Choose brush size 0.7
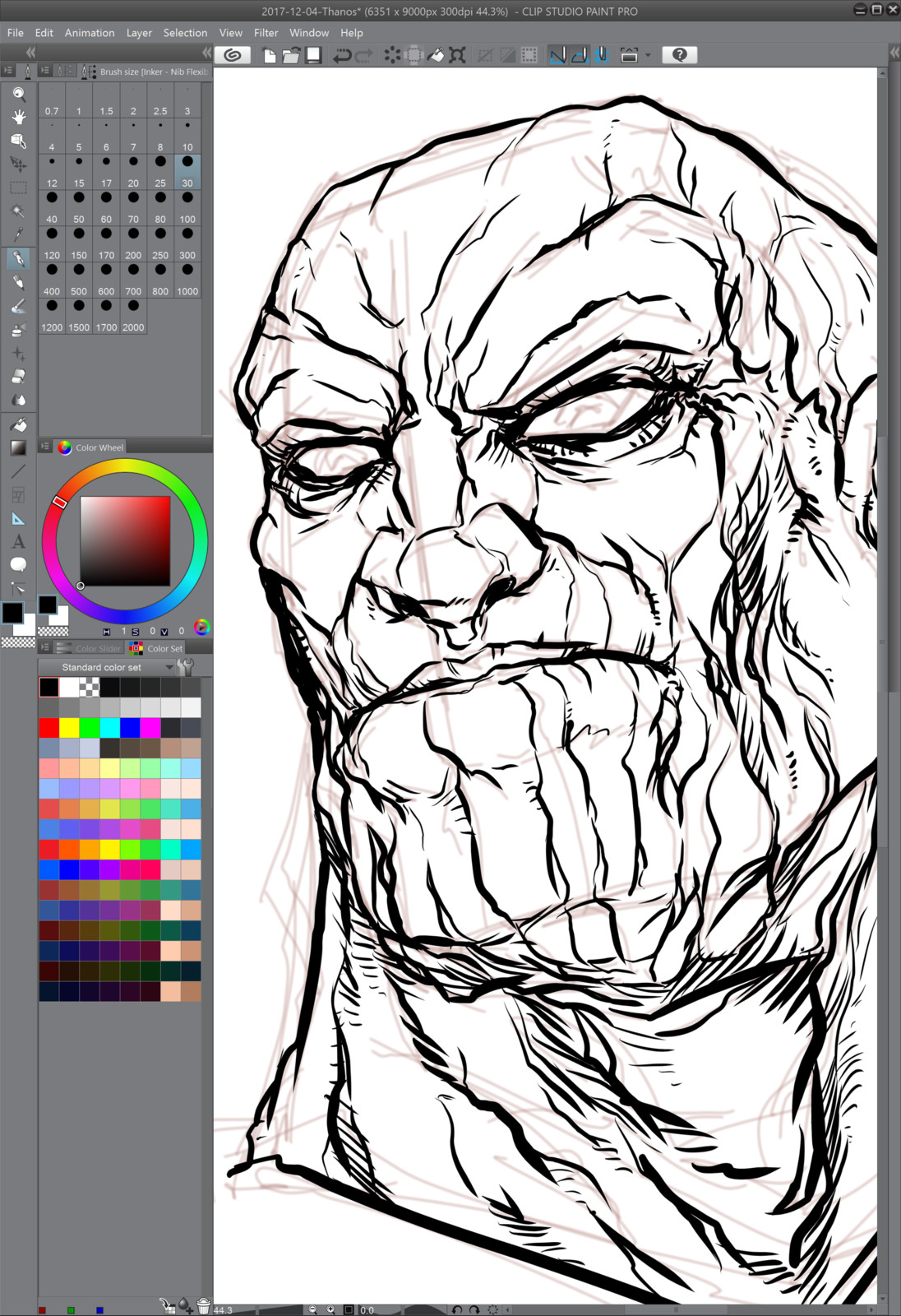This screenshot has height=1316, width=901. click(x=52, y=100)
